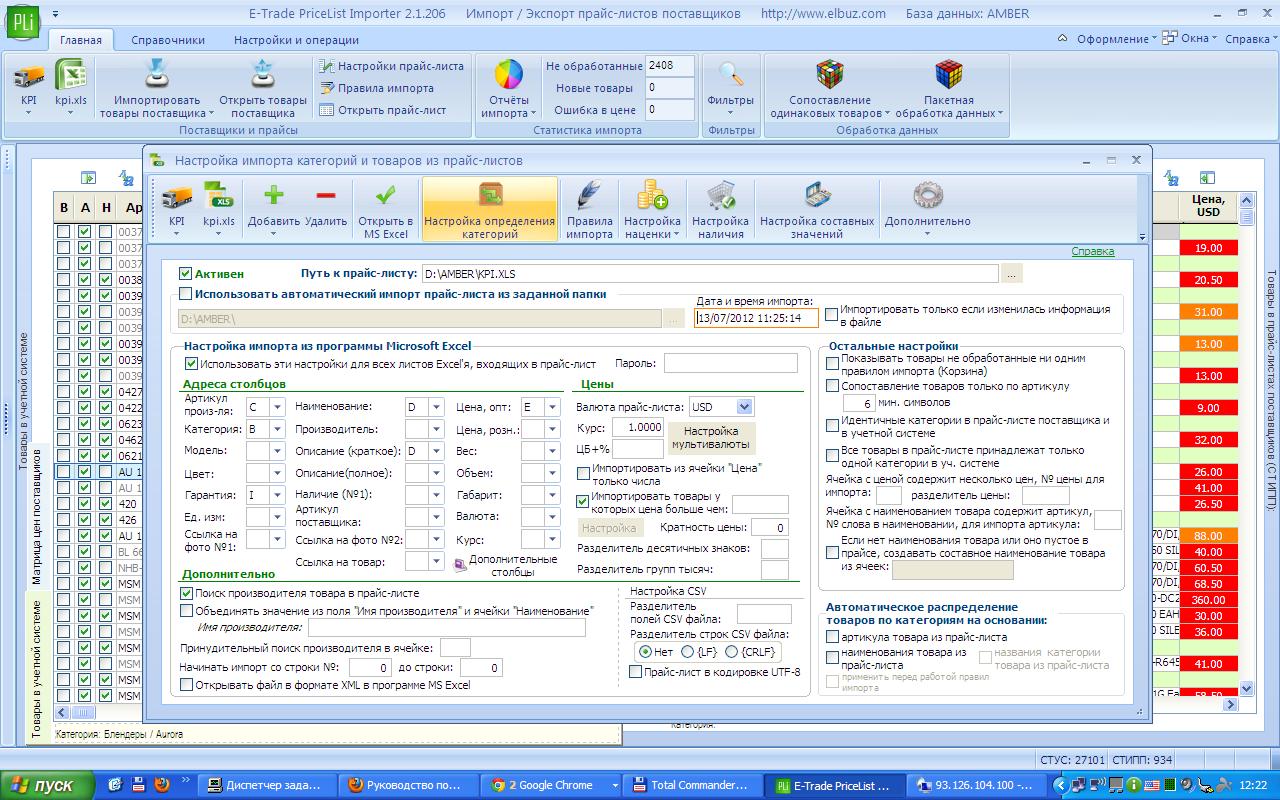Click the Путь к прайс-листу field
Viewport: 1280px width, 800px height.
[709, 273]
